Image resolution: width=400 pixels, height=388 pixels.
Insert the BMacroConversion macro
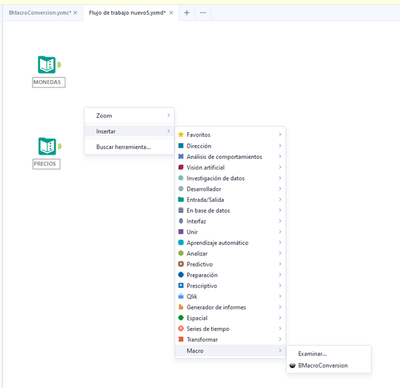click(329, 365)
